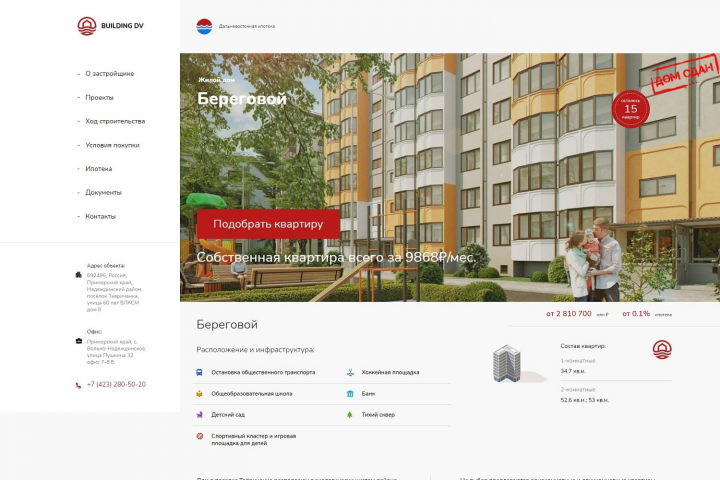The image size is (720, 480).
Task: Click the red developer logo near Состав квартир
Action: pos(662,350)
